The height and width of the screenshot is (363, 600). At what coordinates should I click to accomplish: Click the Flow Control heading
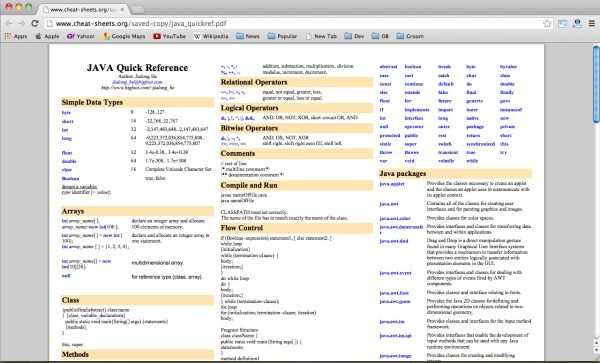click(242, 228)
